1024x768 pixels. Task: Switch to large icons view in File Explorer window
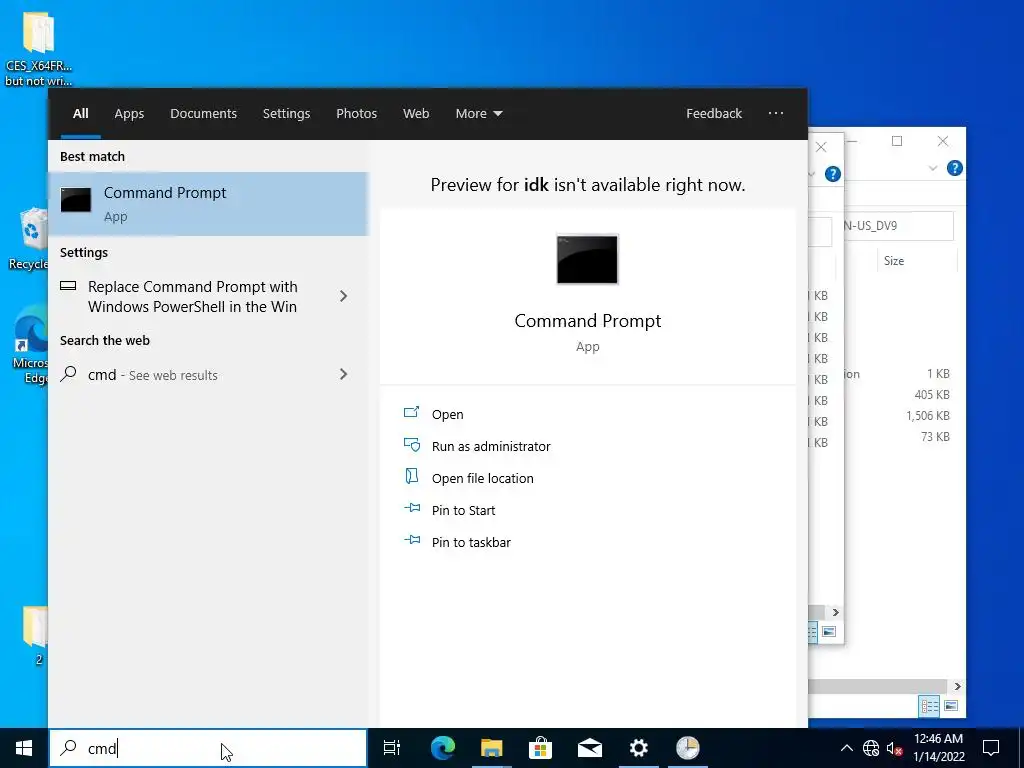click(951, 705)
